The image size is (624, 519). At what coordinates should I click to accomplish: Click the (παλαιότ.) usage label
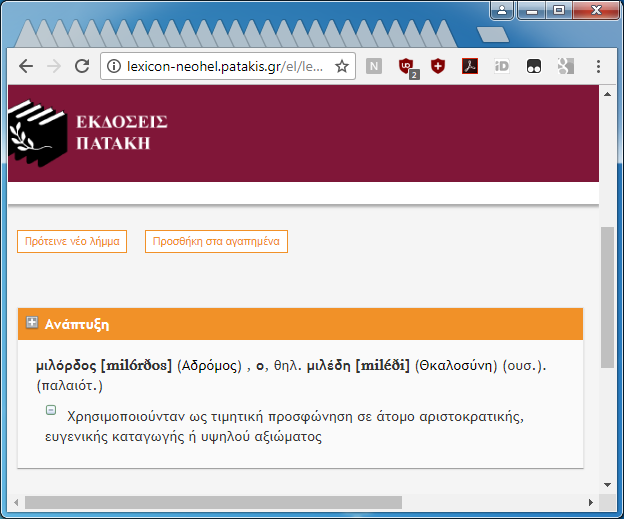70,385
